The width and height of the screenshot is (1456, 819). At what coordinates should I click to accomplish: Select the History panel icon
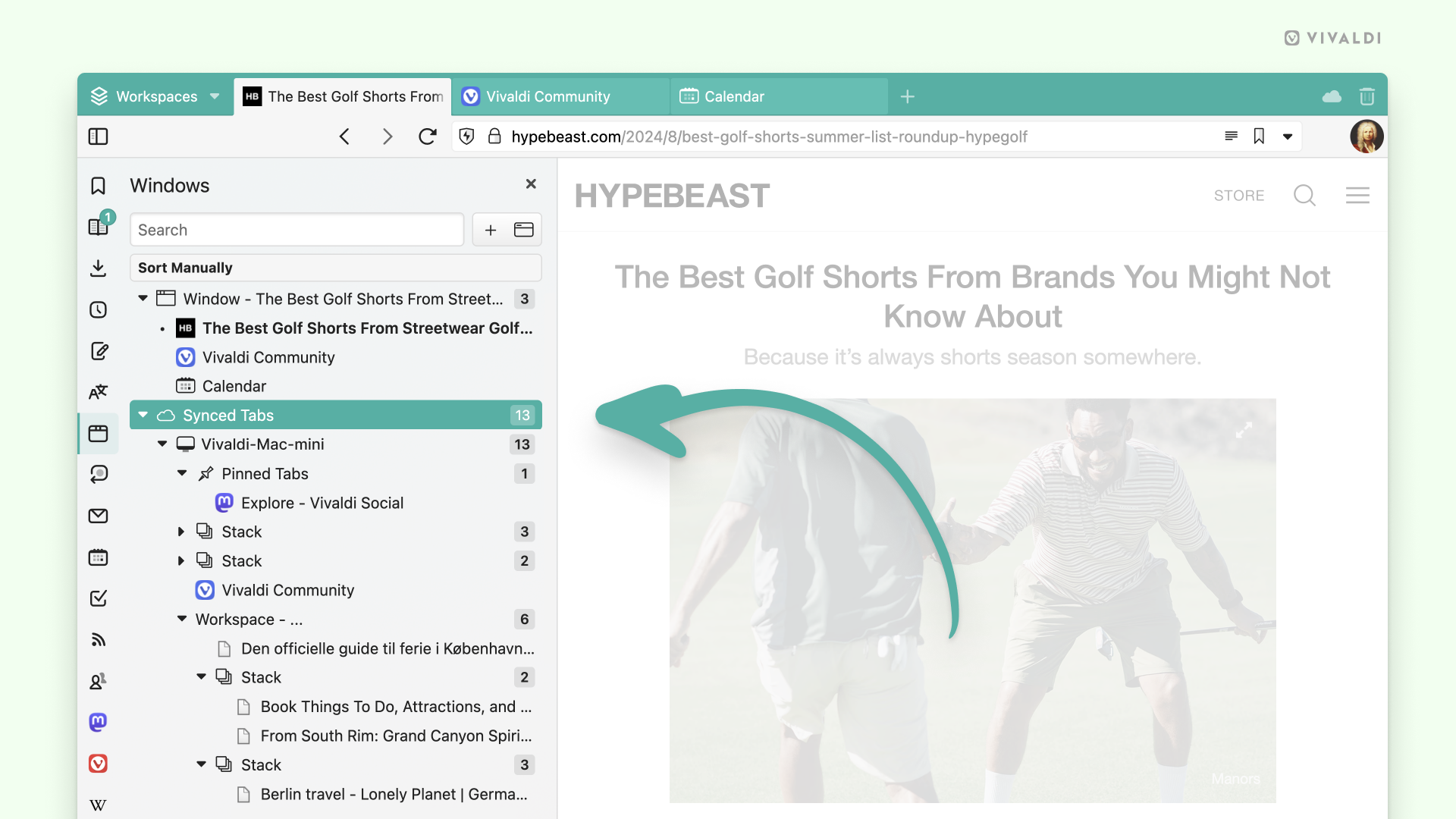click(98, 310)
